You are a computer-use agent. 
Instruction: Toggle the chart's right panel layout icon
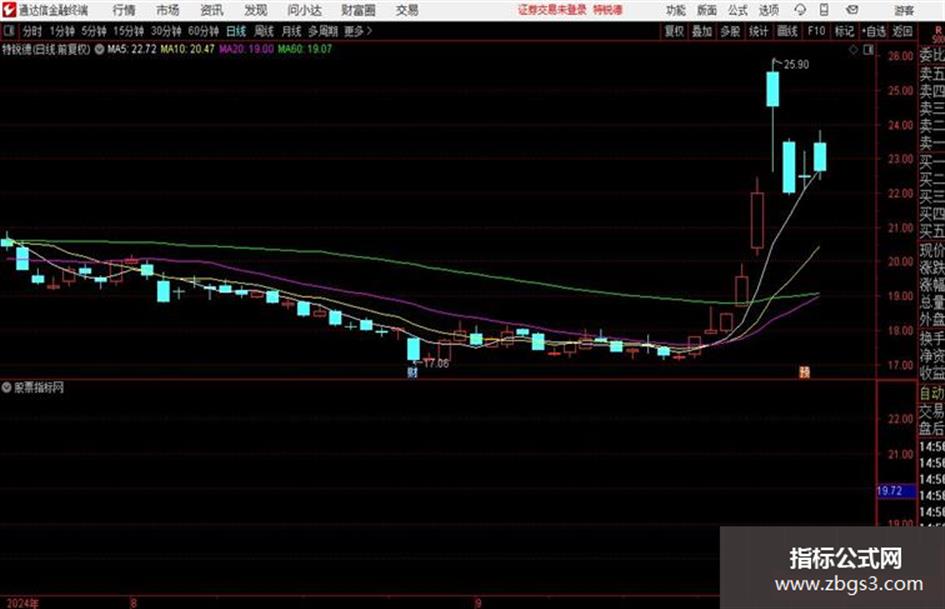coord(868,50)
